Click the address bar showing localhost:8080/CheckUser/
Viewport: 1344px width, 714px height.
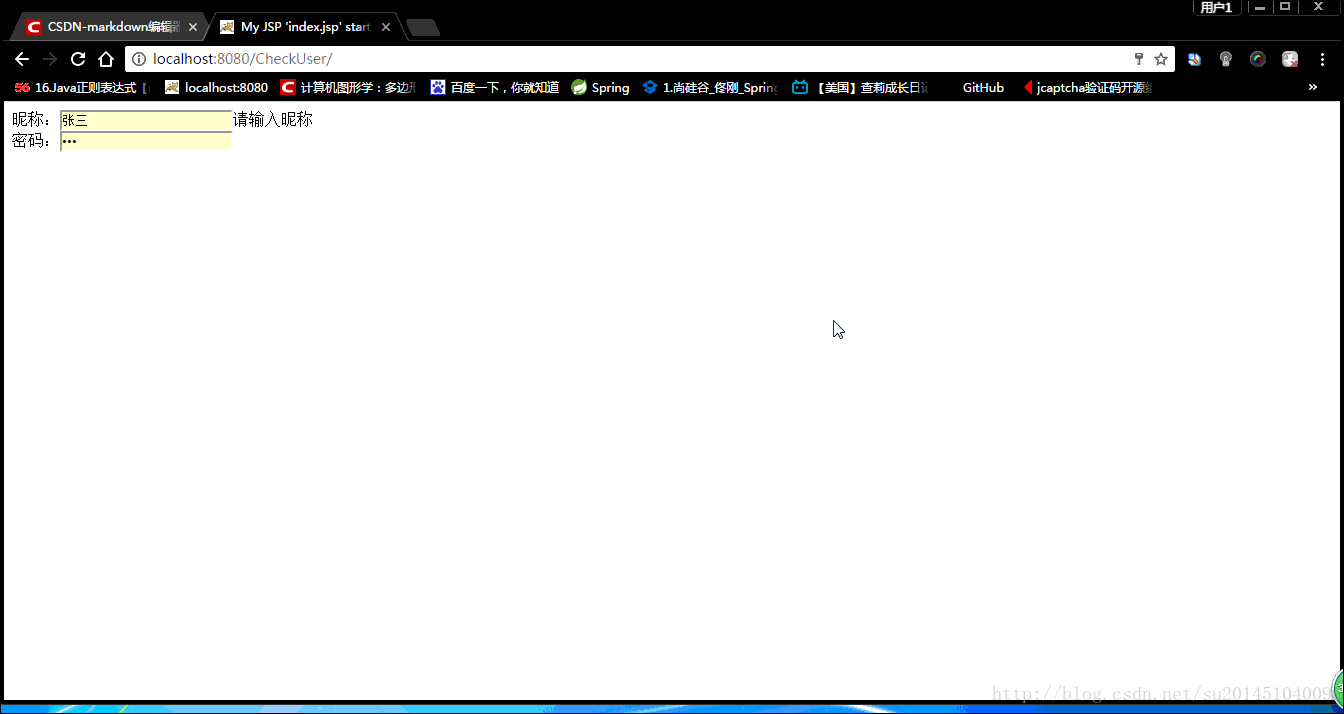[x=600, y=59]
